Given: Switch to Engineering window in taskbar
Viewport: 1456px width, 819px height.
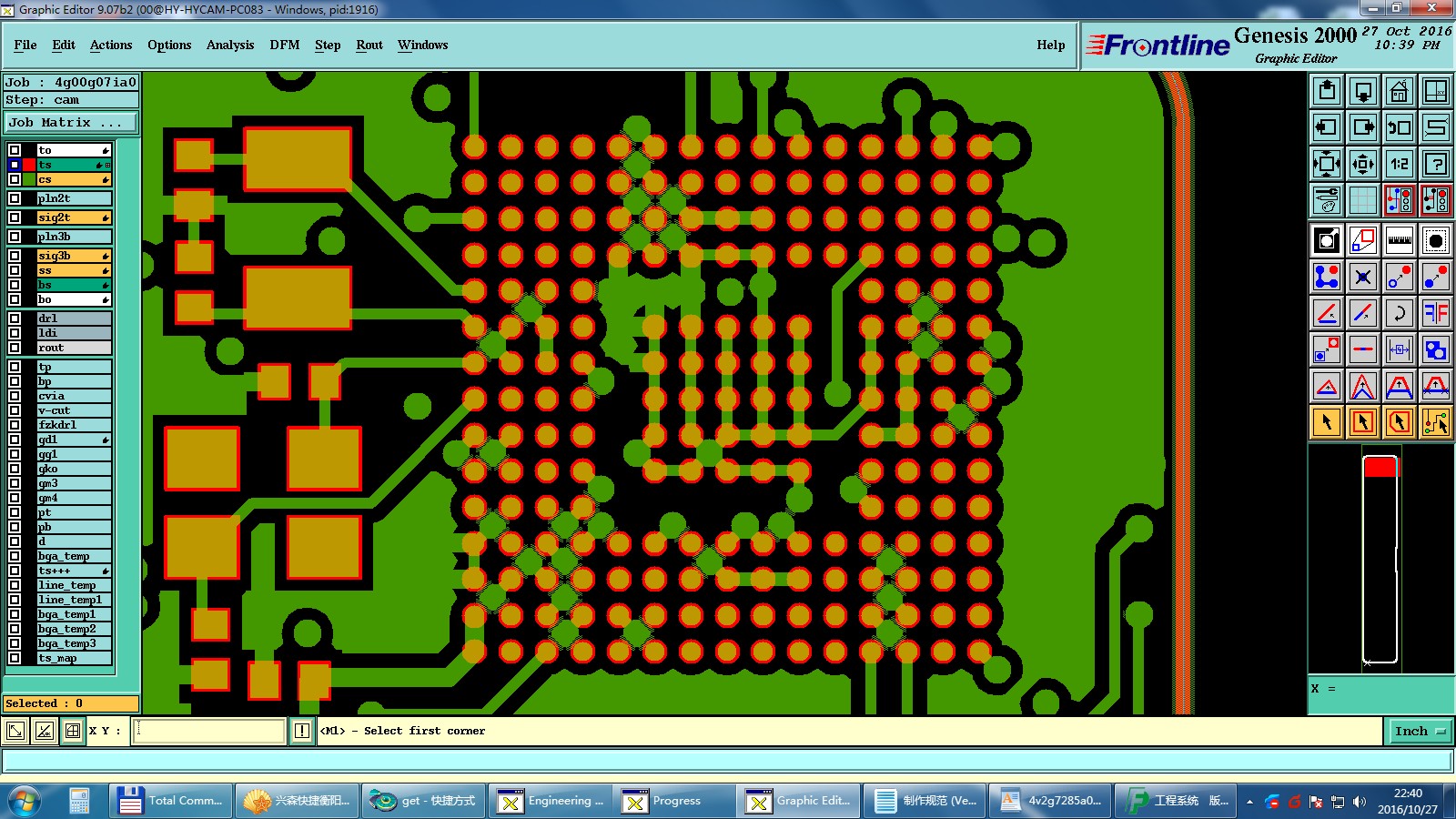Looking at the screenshot, I should (550, 801).
